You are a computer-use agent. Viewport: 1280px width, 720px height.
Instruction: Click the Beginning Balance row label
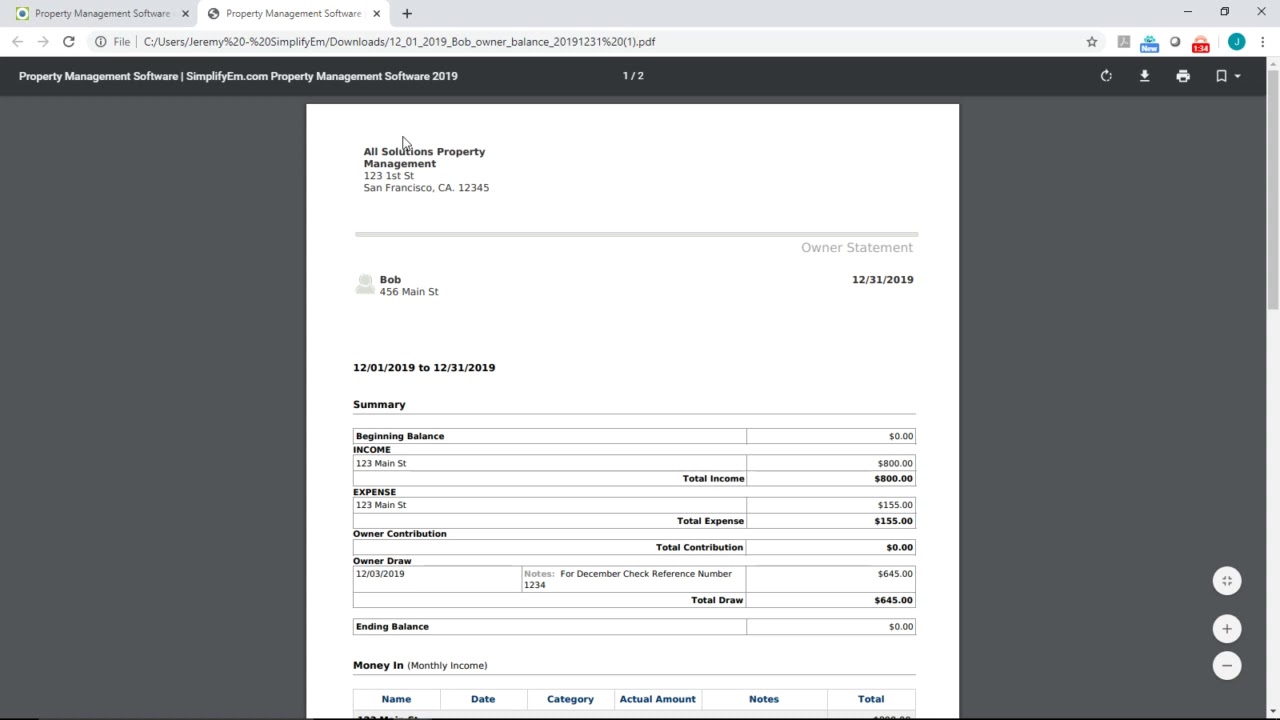(x=400, y=436)
